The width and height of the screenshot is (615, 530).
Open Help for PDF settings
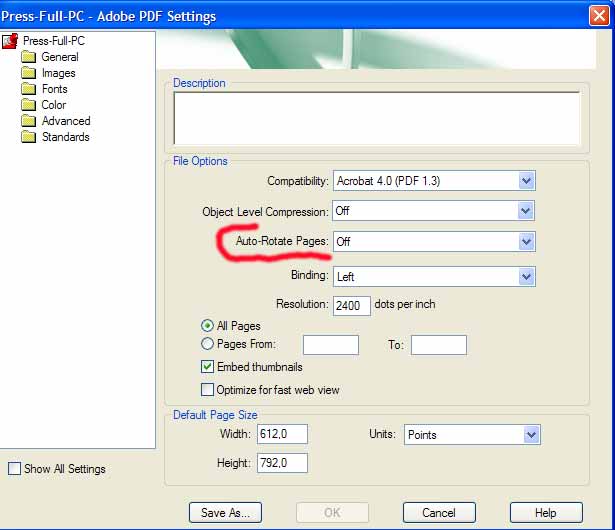pyautogui.click(x=546, y=512)
